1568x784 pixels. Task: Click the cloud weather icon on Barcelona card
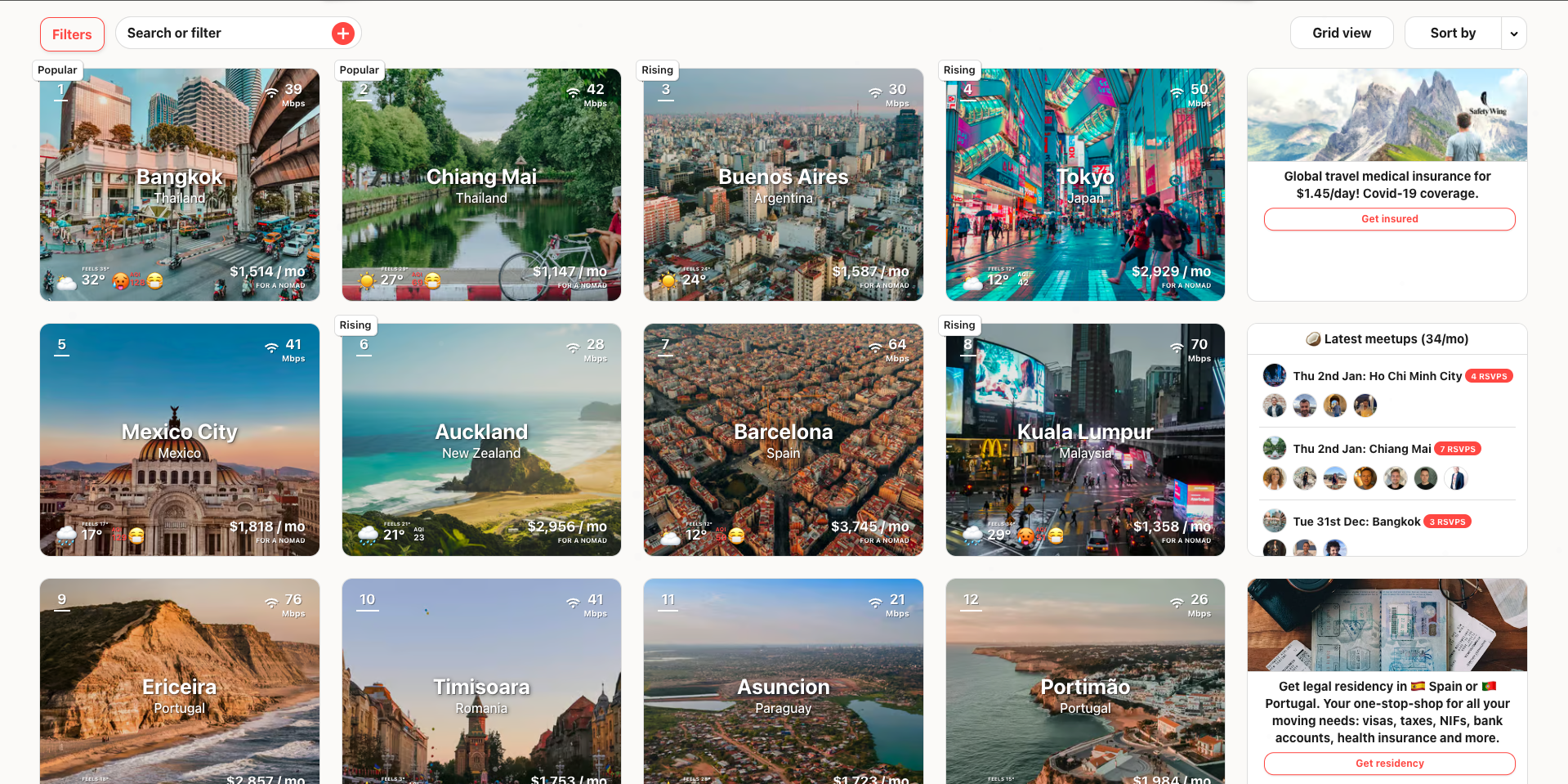[x=670, y=537]
